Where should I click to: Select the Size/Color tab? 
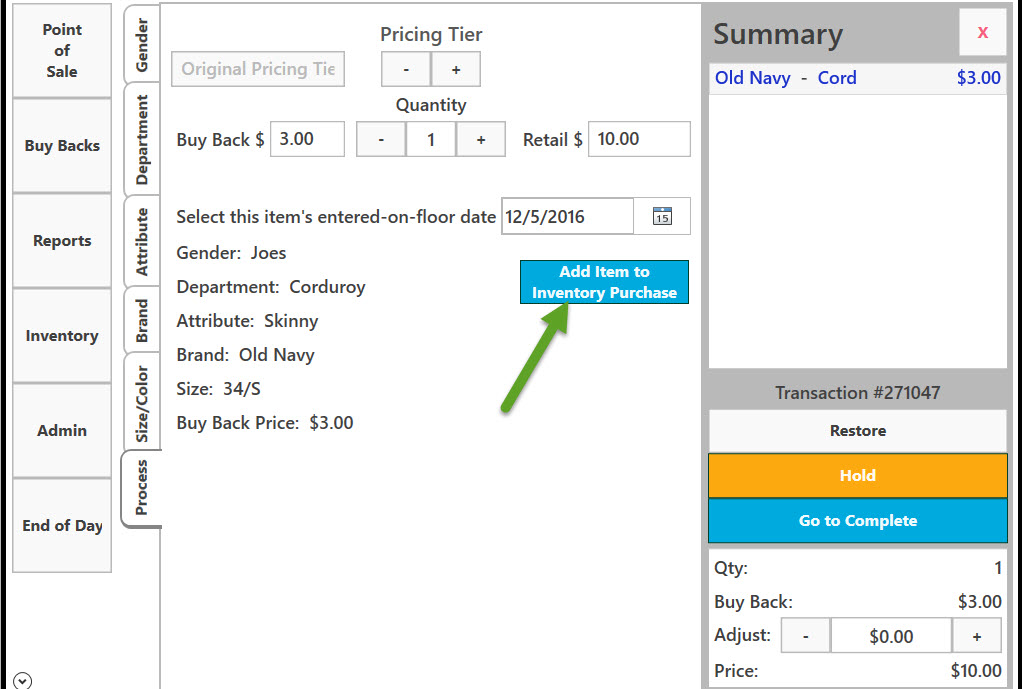141,402
